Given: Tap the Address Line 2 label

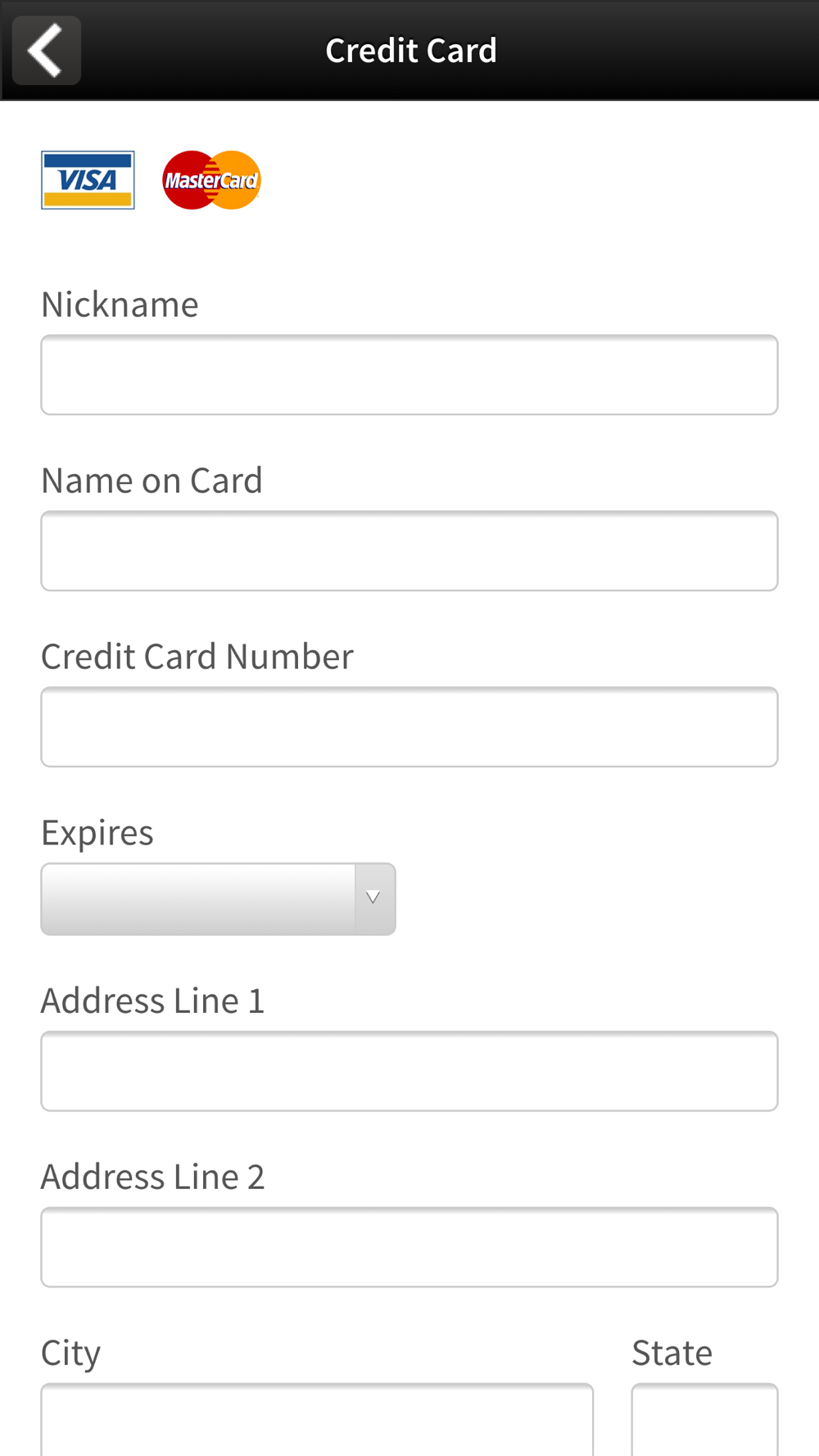Looking at the screenshot, I should click(153, 1177).
